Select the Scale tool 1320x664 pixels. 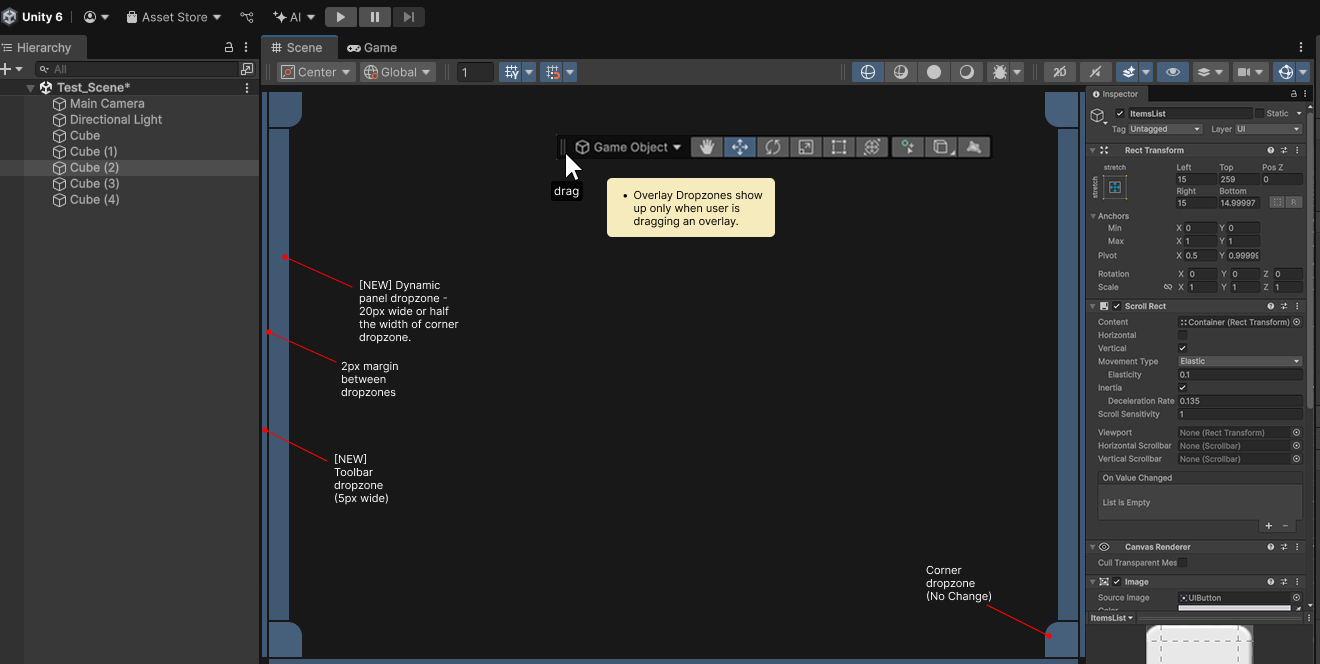click(x=806, y=147)
